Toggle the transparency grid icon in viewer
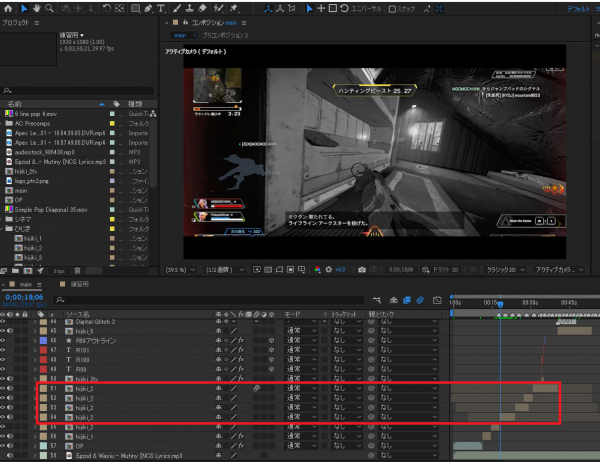This screenshot has width=600, height=462. (x=268, y=269)
